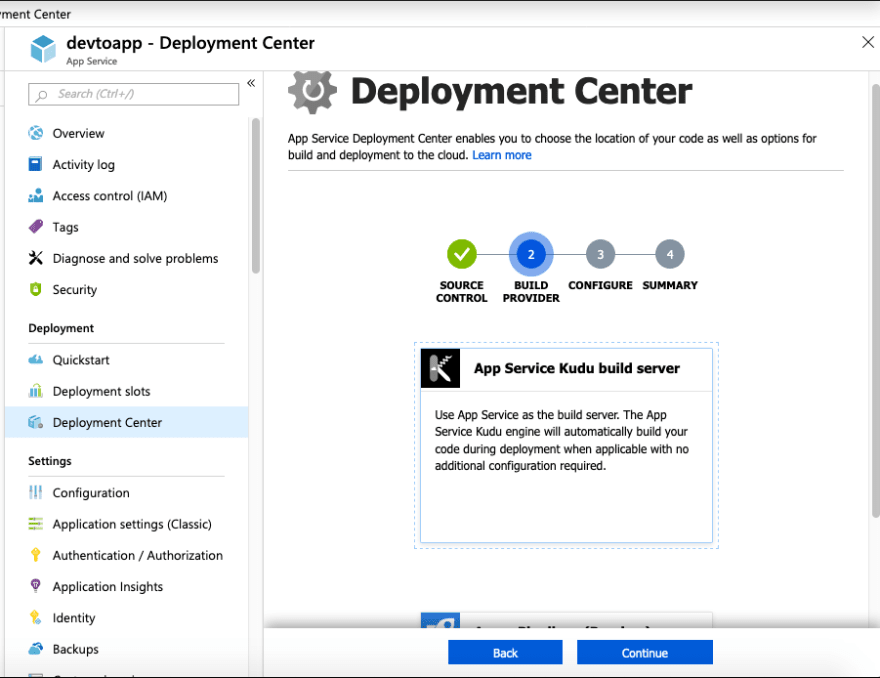
Task: Click the Back button
Action: pos(505,653)
